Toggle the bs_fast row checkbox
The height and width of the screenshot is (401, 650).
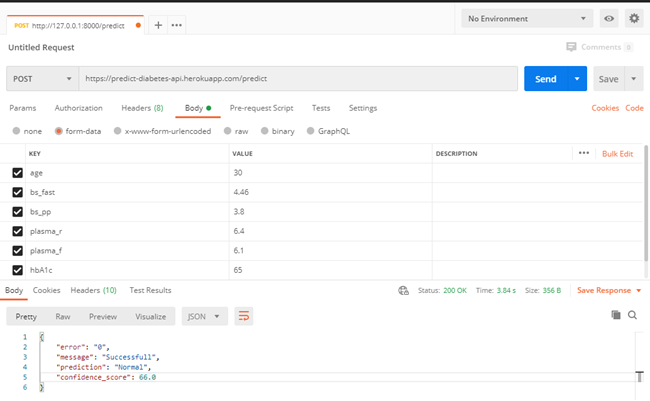[17, 192]
